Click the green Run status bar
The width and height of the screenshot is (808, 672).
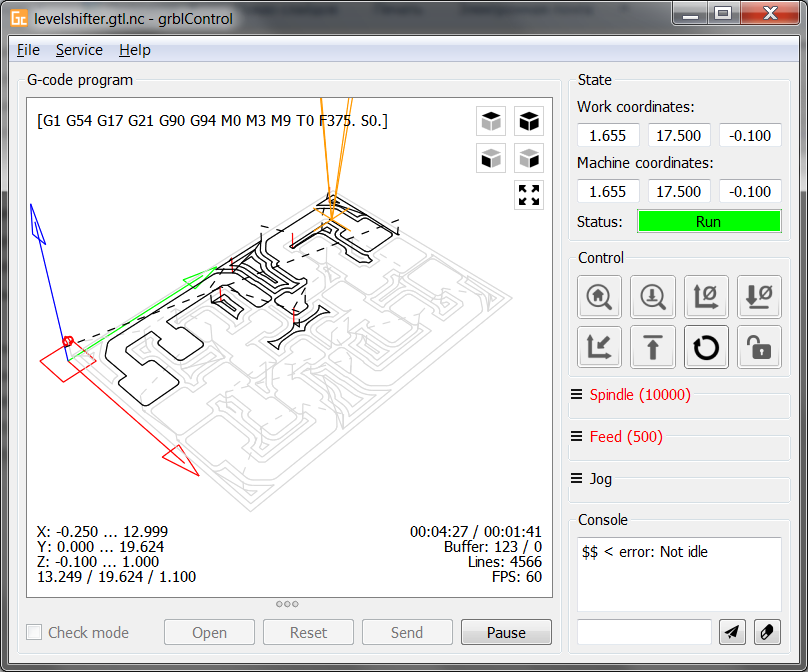[709, 221]
